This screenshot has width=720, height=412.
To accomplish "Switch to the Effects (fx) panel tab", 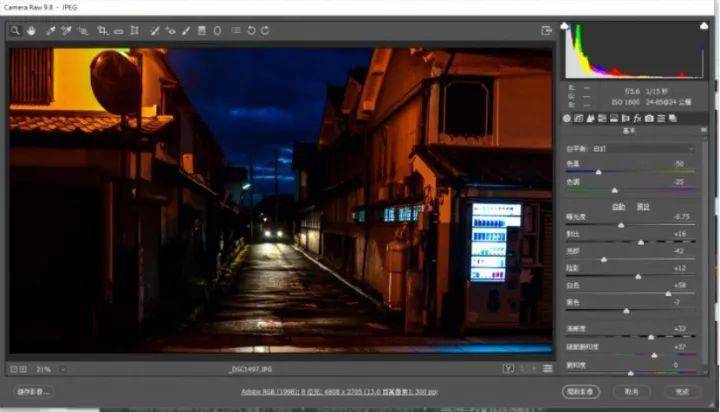I will tap(637, 119).
